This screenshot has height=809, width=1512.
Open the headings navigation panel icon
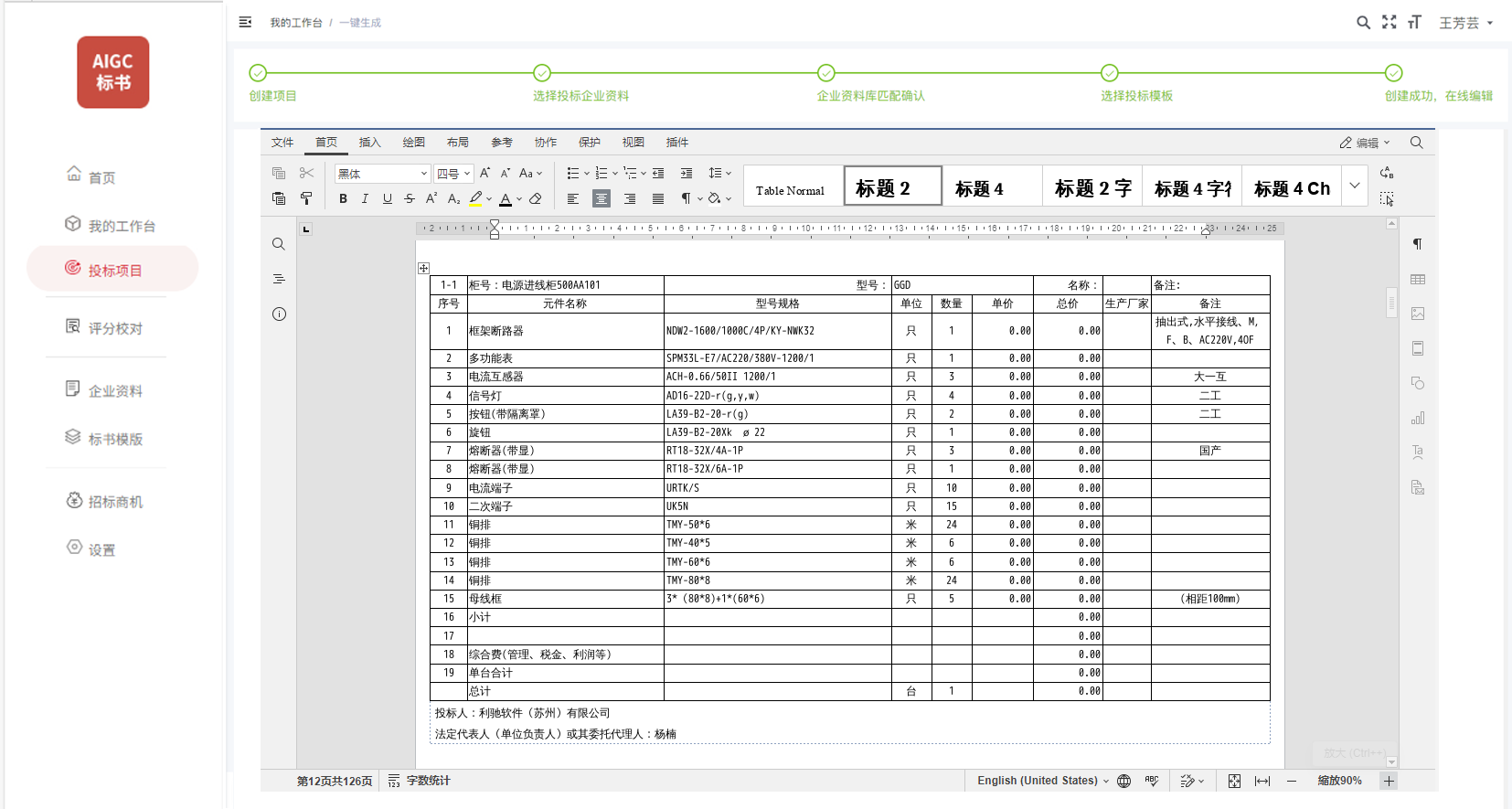click(x=279, y=279)
